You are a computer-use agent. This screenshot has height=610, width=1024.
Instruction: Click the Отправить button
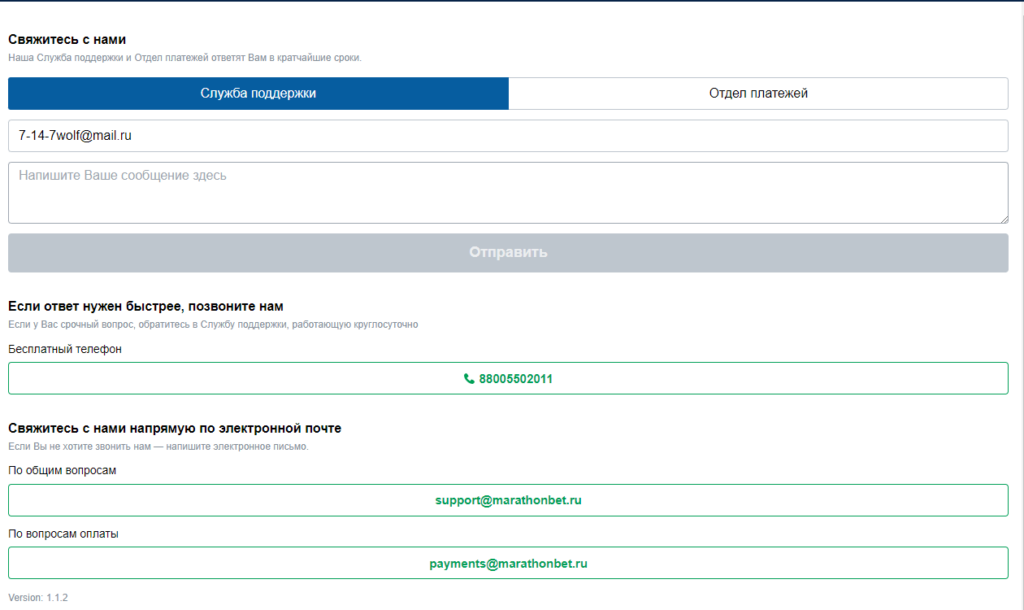508,253
